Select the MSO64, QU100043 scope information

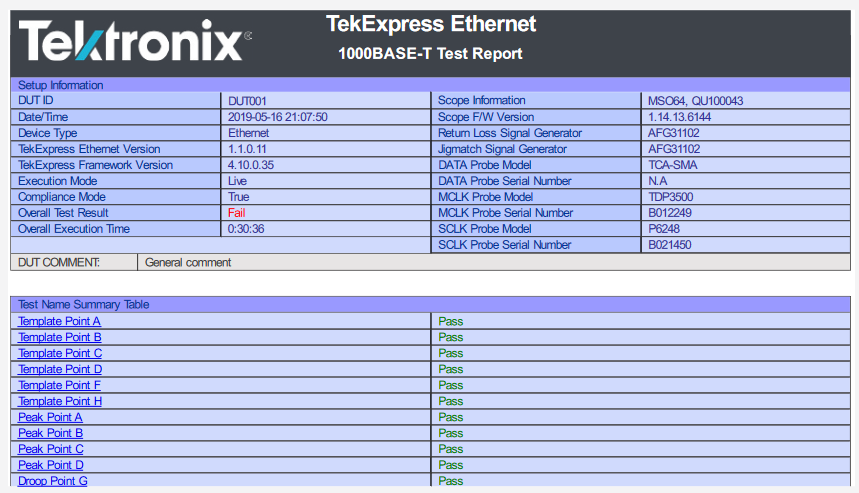coord(695,101)
